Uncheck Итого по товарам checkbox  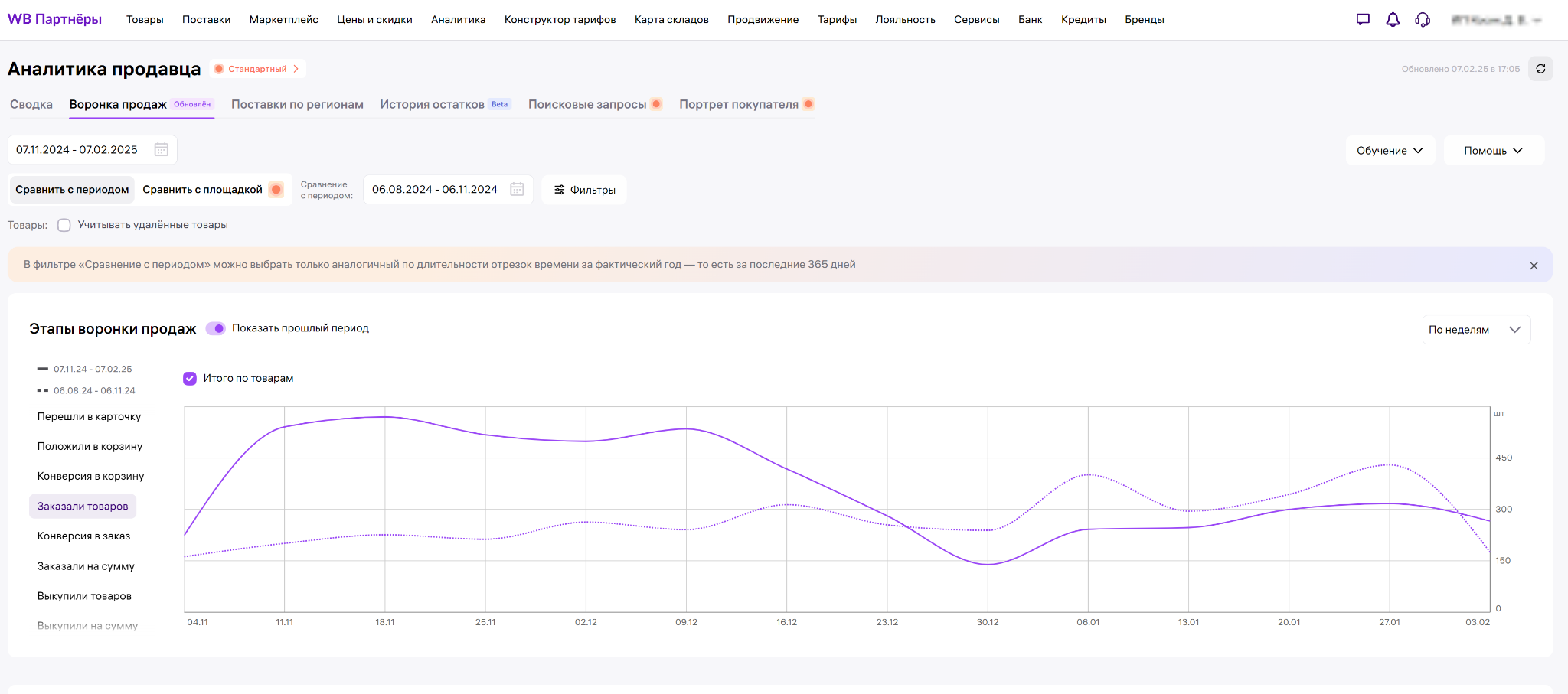(x=190, y=379)
